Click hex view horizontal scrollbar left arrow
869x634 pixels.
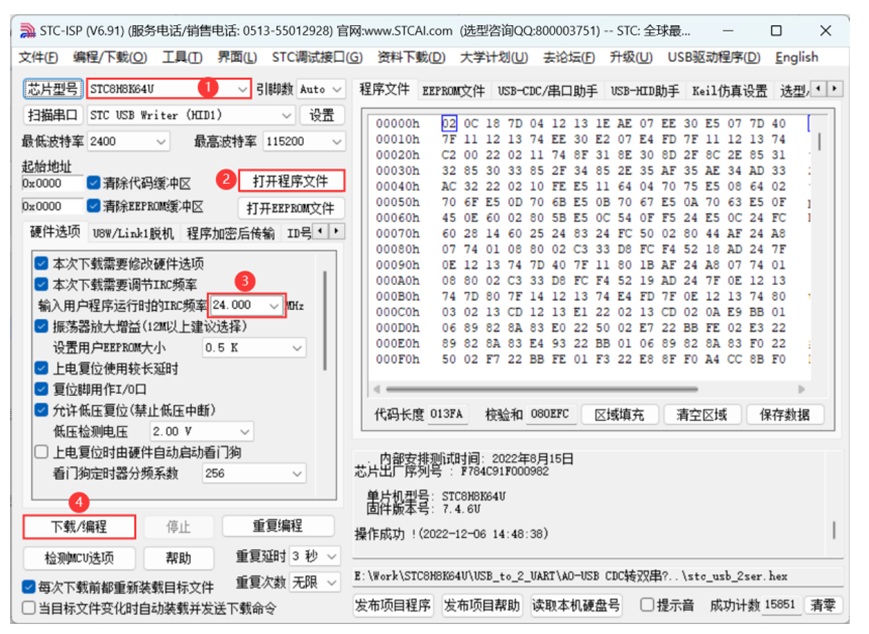click(377, 389)
